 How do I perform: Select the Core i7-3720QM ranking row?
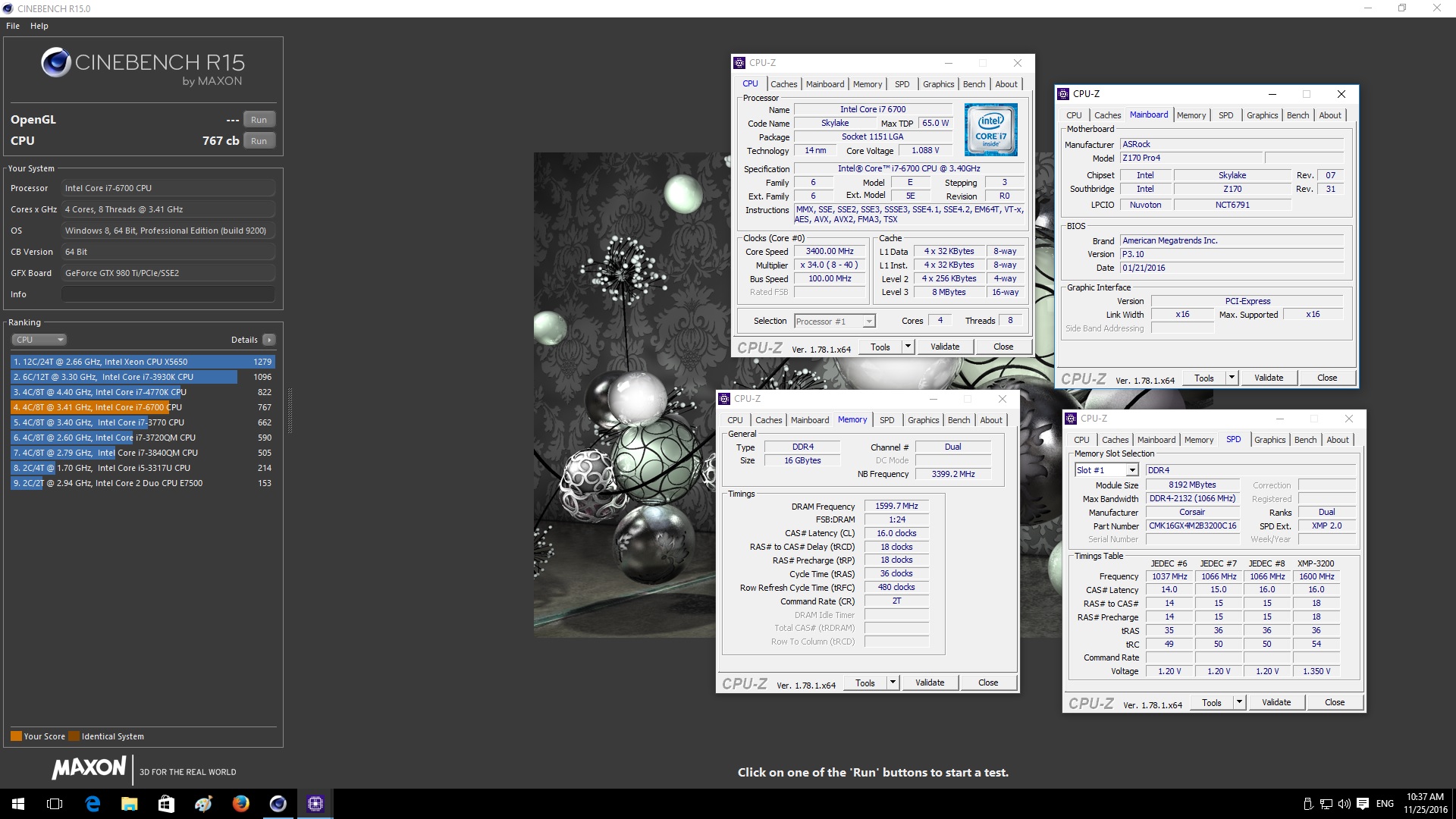pos(143,438)
